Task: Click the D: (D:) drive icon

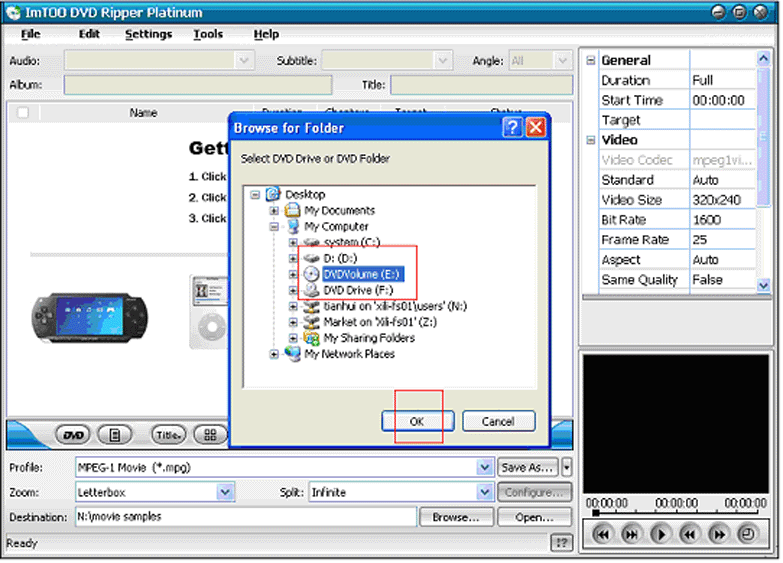Action: (x=312, y=259)
